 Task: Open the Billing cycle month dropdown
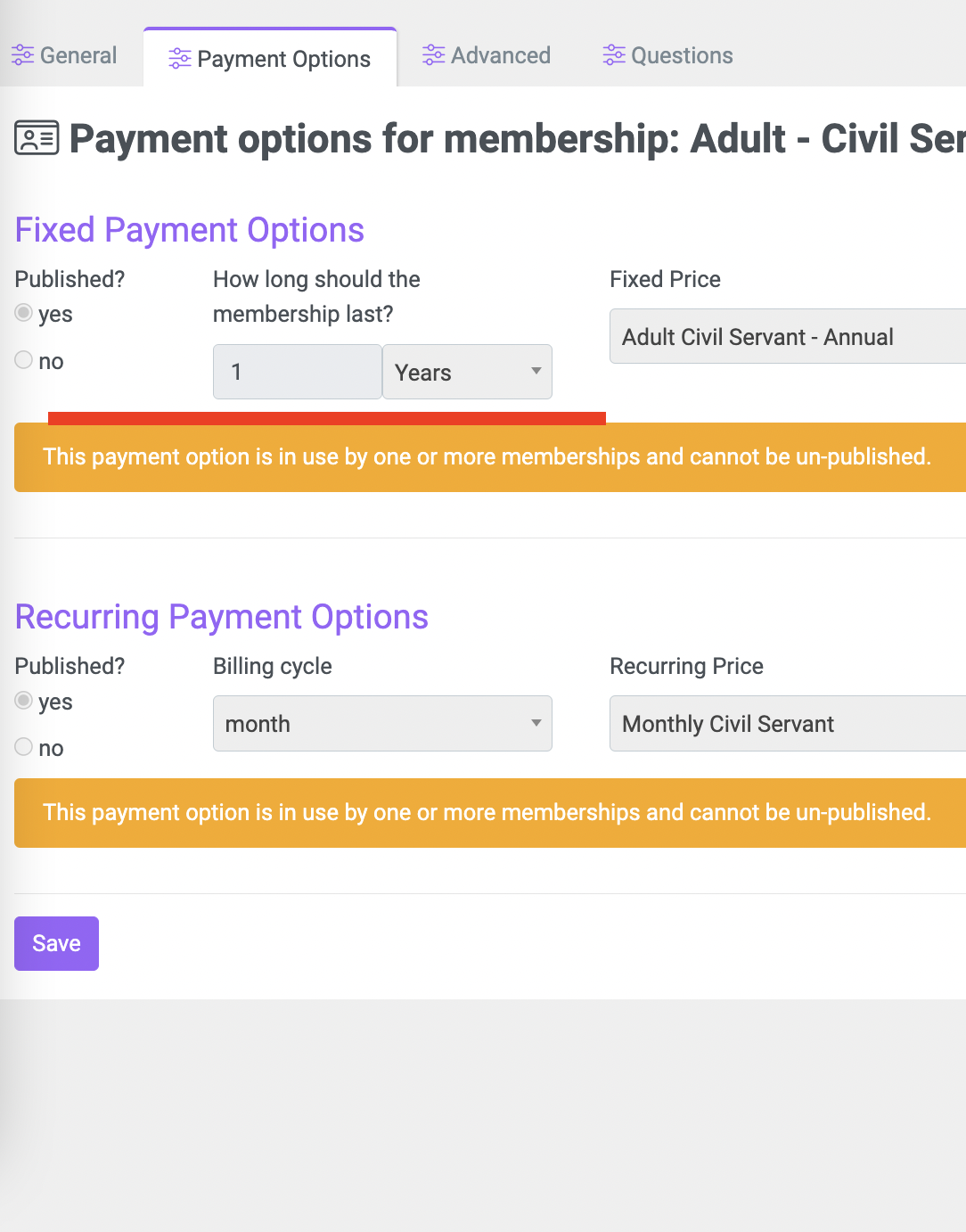coord(382,724)
